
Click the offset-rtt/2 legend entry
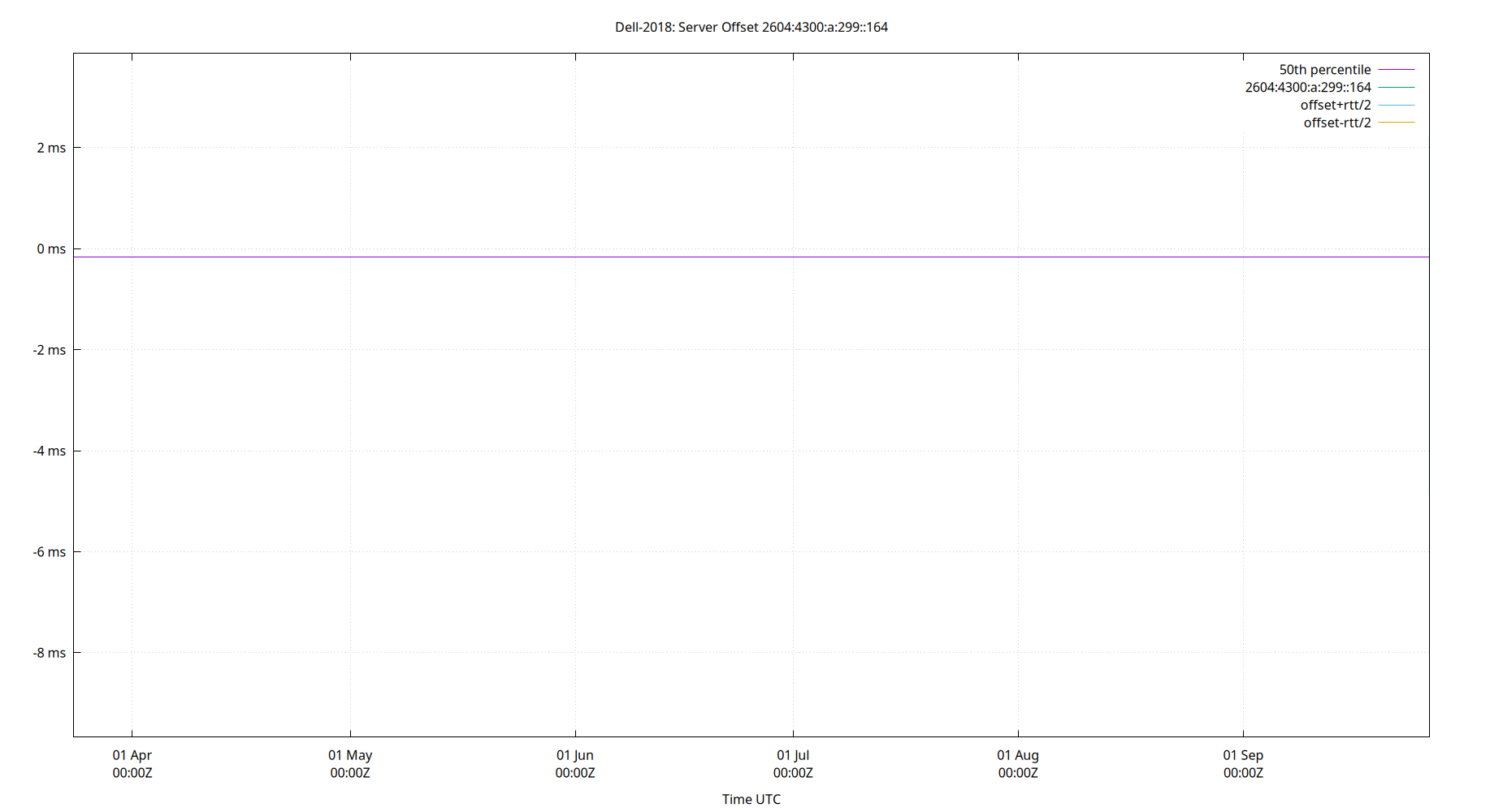click(x=1336, y=123)
